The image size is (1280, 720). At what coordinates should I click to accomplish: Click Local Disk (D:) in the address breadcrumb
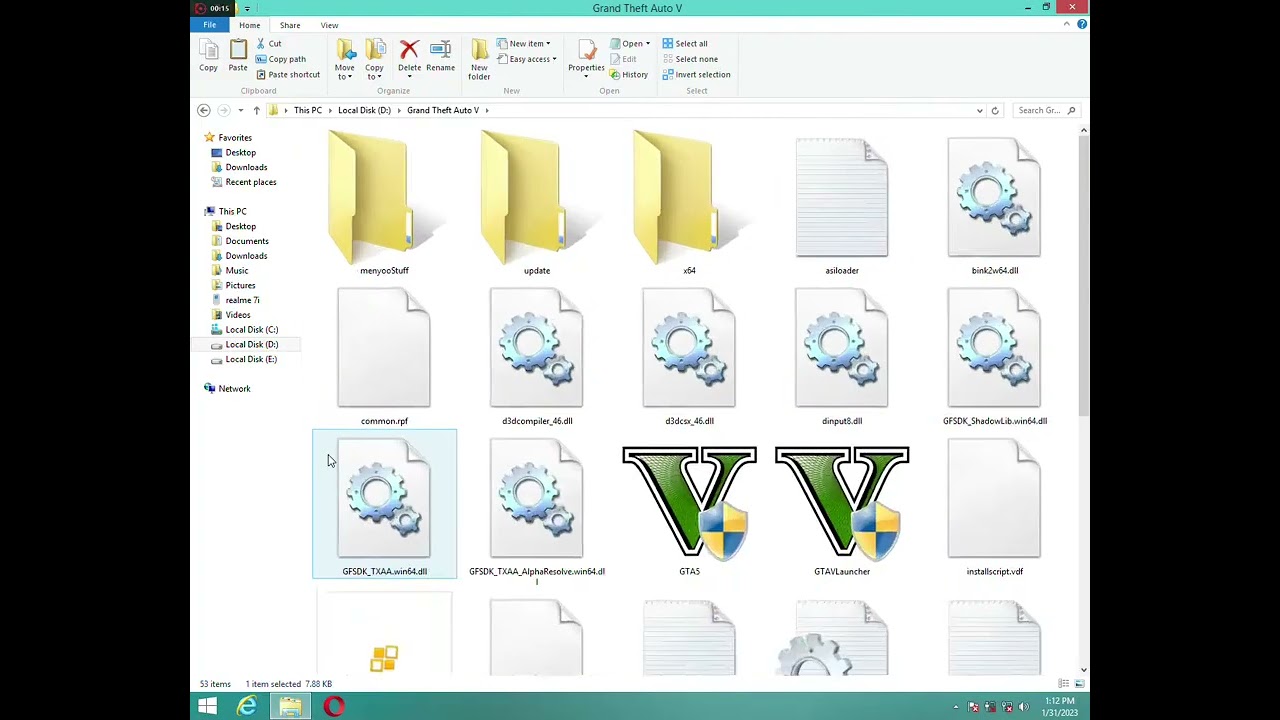point(364,110)
